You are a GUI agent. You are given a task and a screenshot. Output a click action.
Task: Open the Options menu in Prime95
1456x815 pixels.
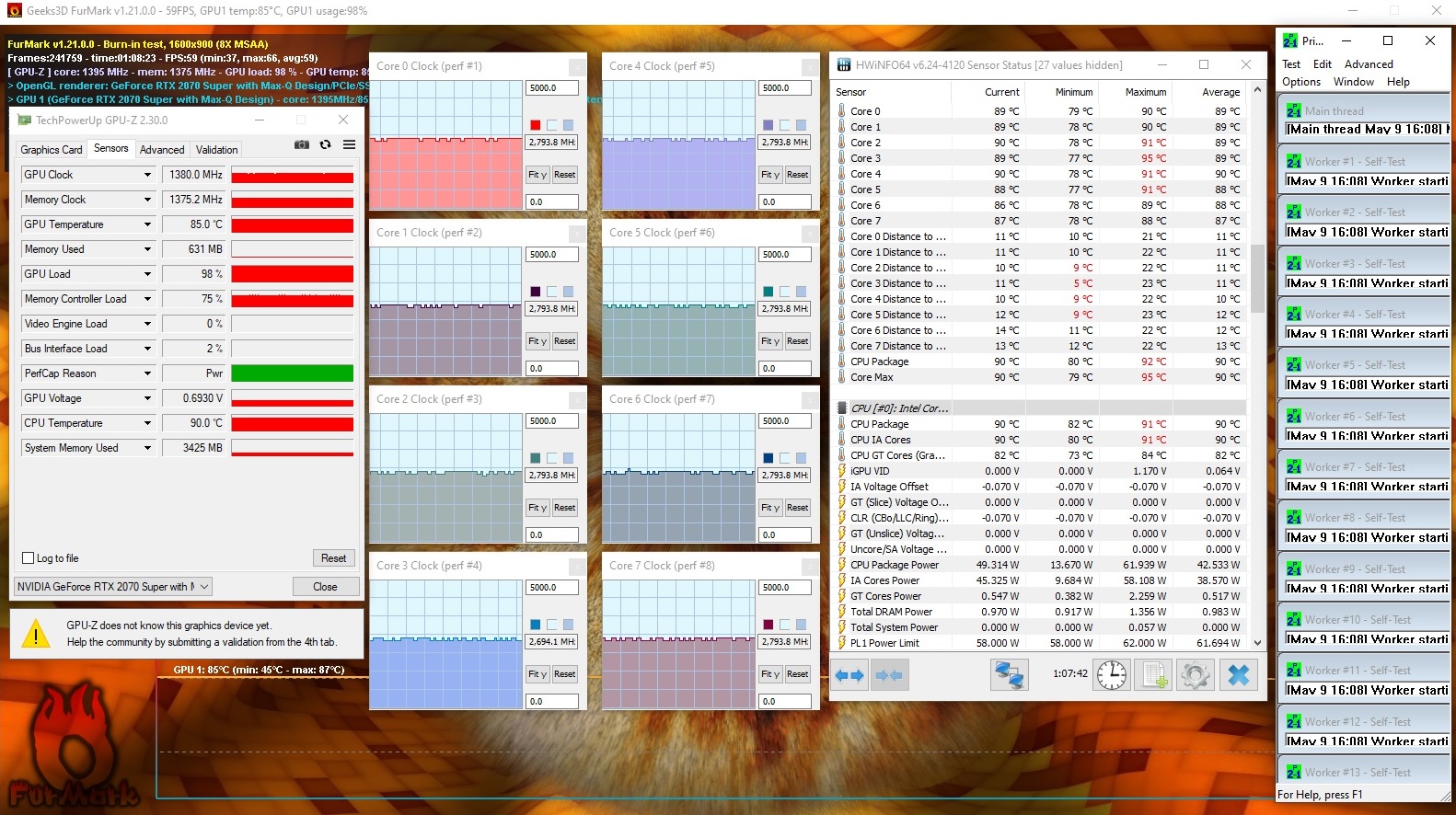(1301, 82)
